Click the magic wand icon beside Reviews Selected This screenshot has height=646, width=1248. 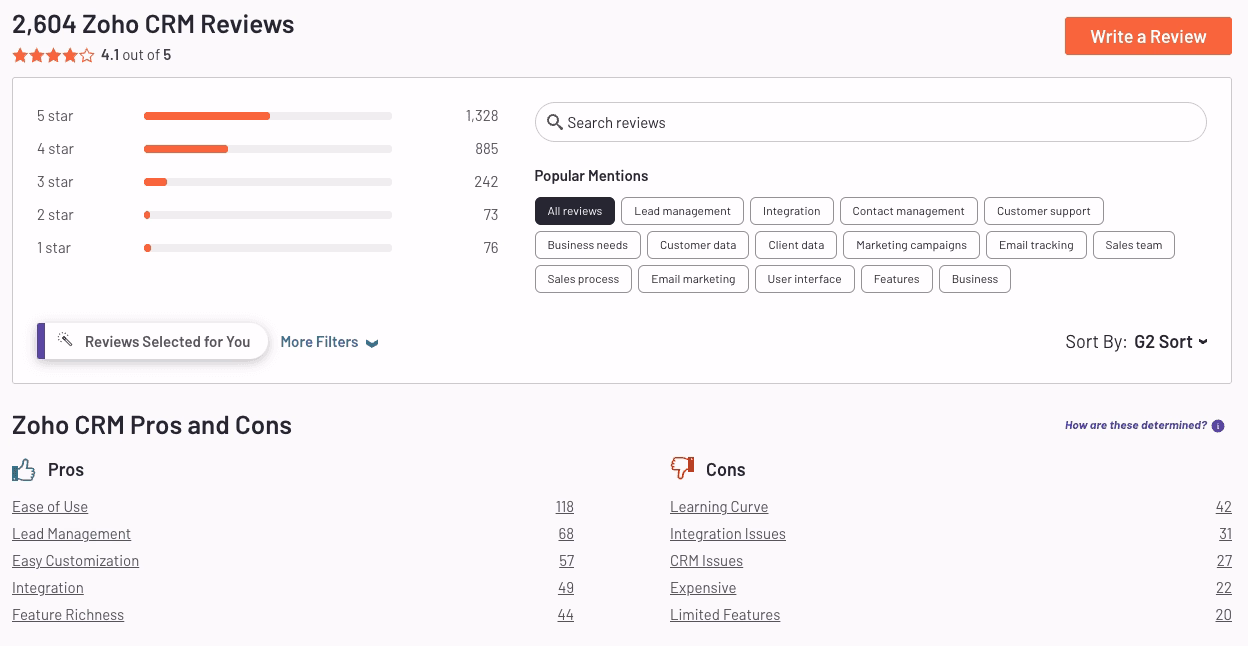coord(66,341)
